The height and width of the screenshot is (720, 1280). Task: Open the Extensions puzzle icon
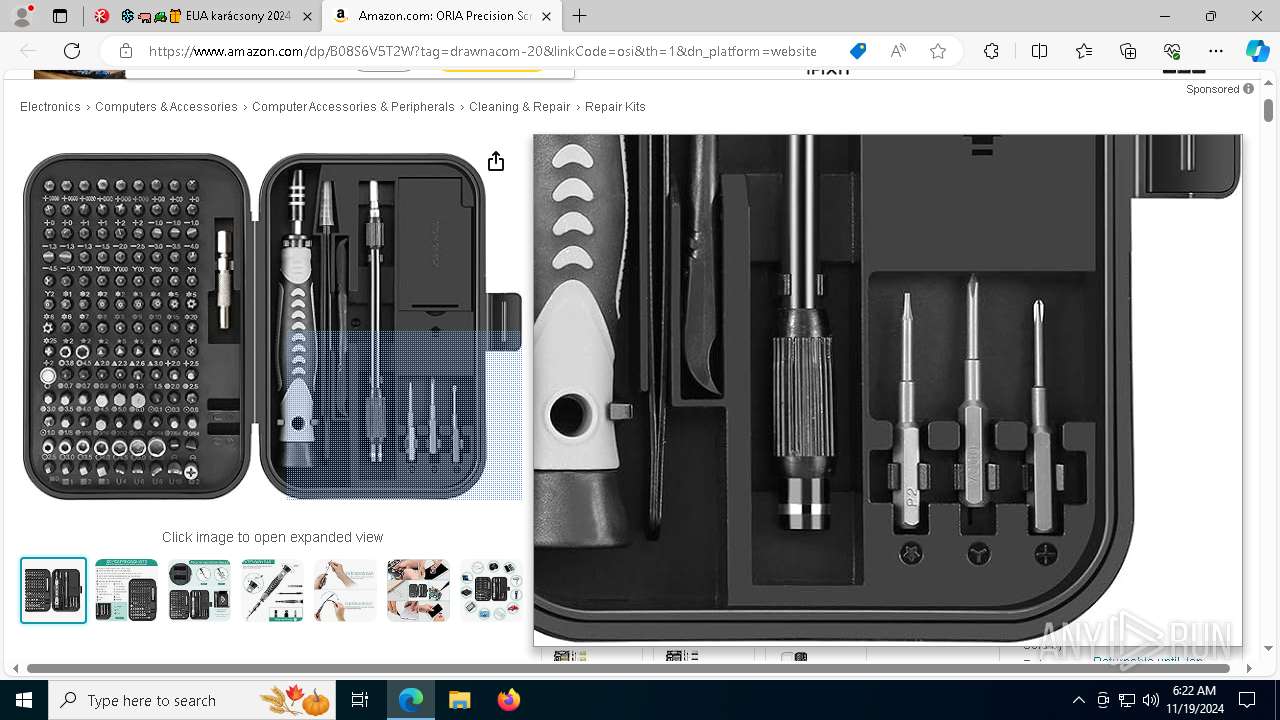(991, 51)
